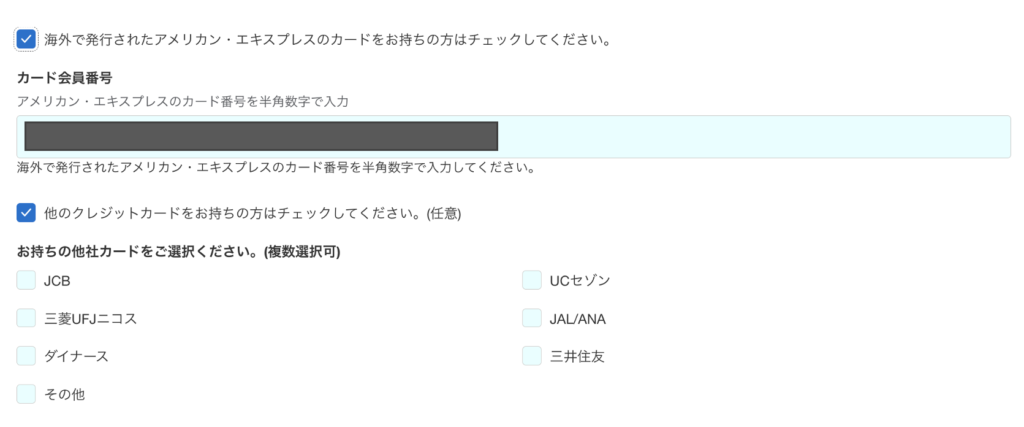Enable the JAL/ANA checkbox
1024x427 pixels.
[532, 318]
